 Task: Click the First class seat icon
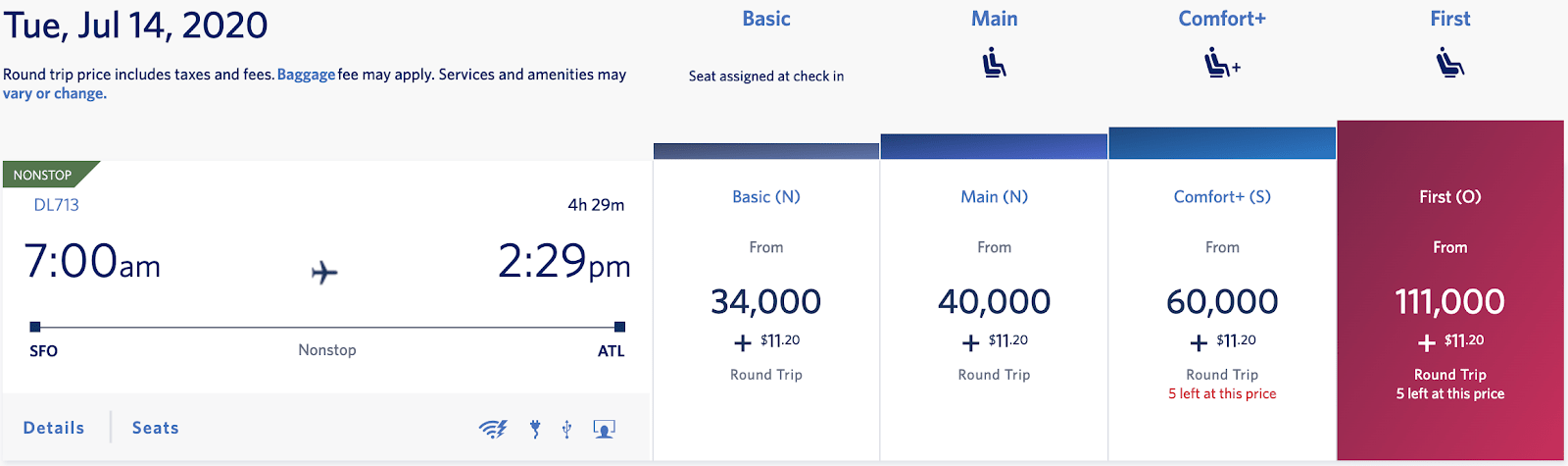coord(1449,64)
